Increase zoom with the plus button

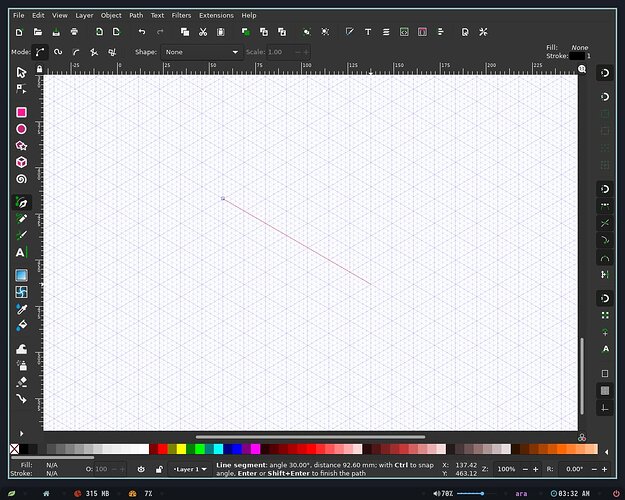535,469
